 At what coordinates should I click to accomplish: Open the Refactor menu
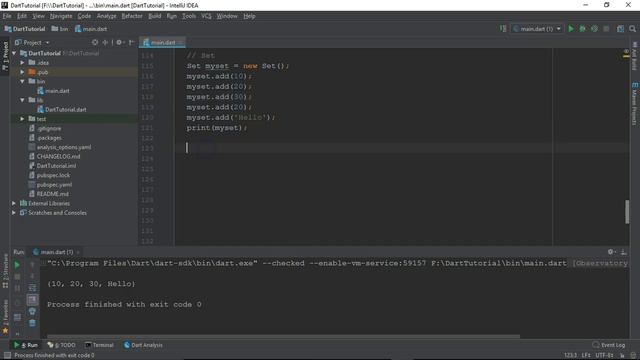coord(132,16)
